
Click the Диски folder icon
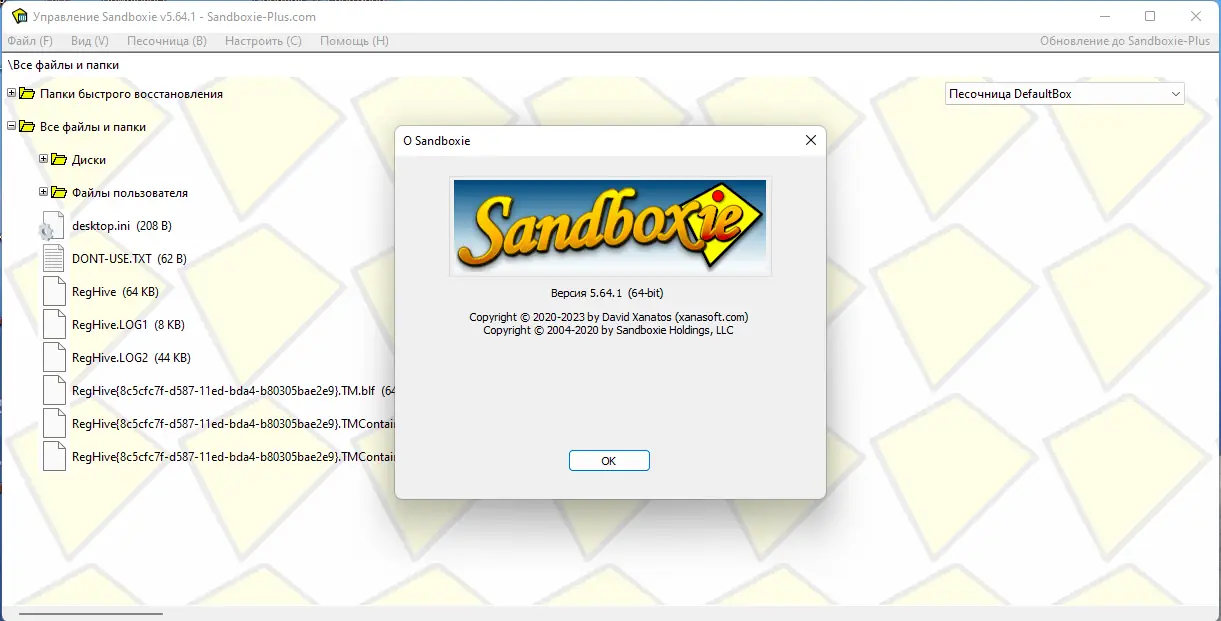click(59, 160)
